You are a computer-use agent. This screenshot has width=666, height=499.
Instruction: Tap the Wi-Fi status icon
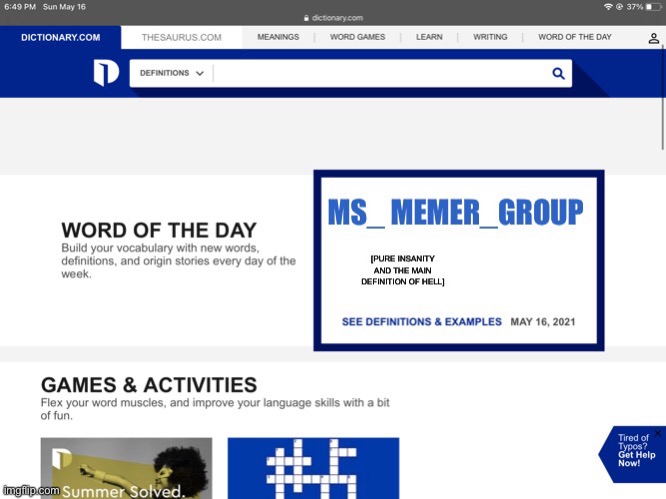608,7
